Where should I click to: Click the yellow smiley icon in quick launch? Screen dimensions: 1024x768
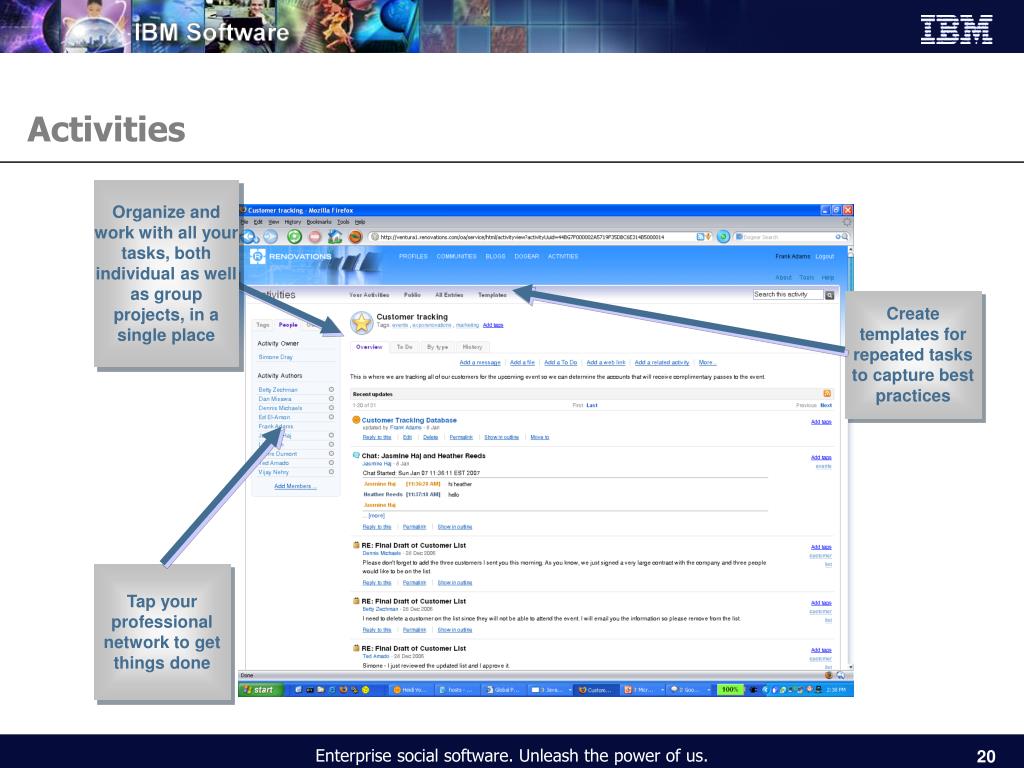pyautogui.click(x=366, y=690)
